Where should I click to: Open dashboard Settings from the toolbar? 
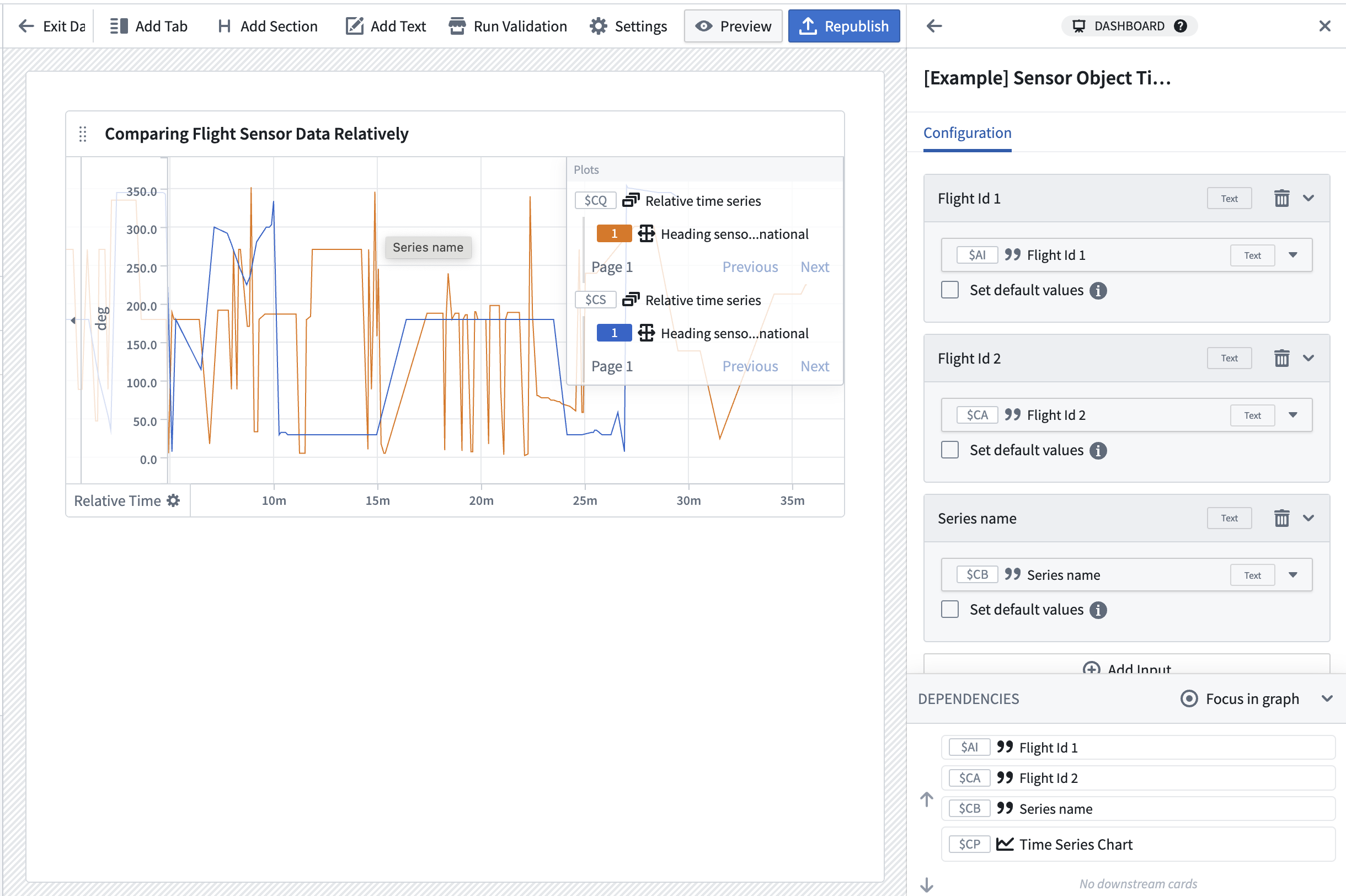click(x=628, y=26)
